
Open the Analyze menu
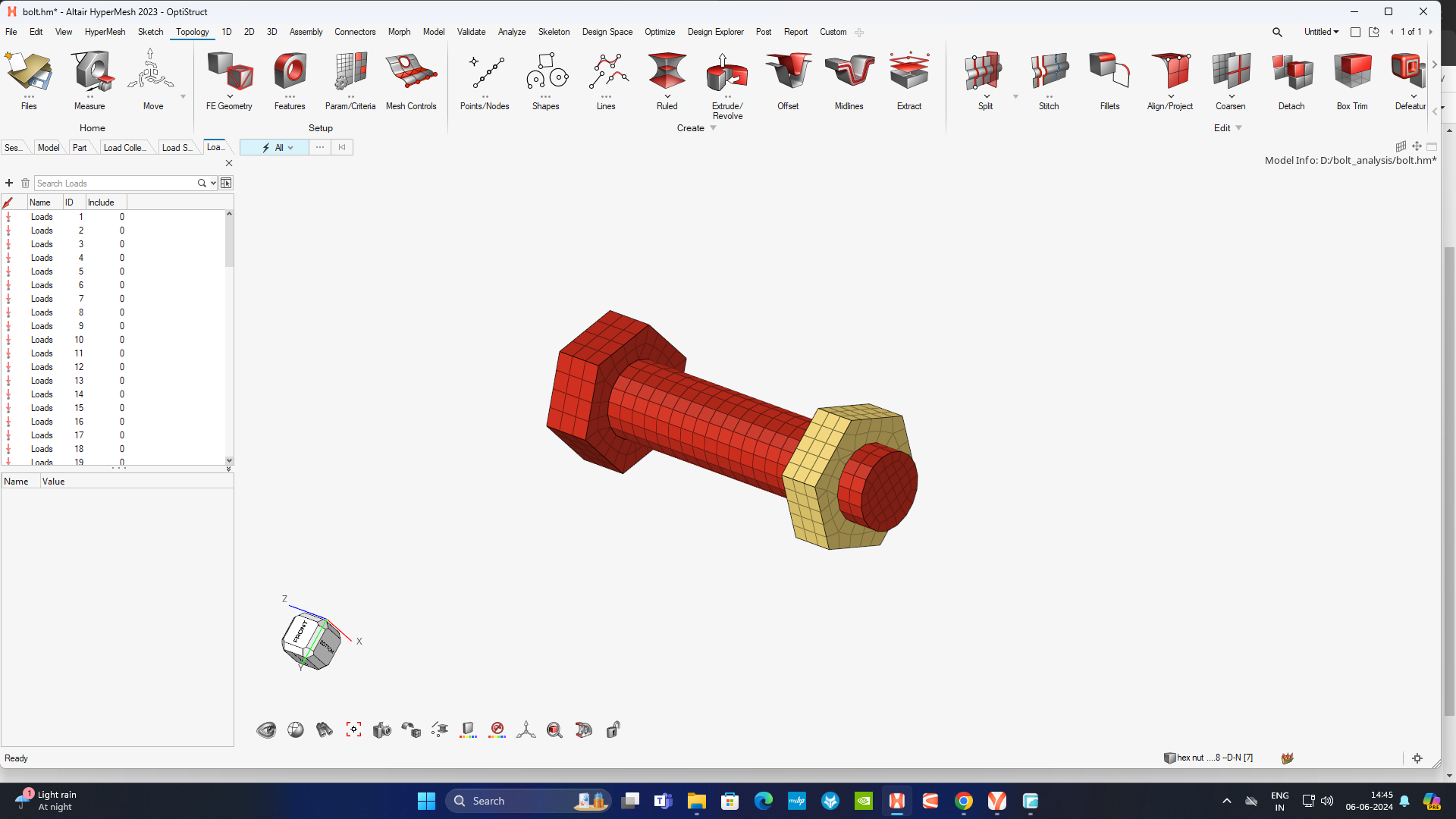[x=512, y=32]
